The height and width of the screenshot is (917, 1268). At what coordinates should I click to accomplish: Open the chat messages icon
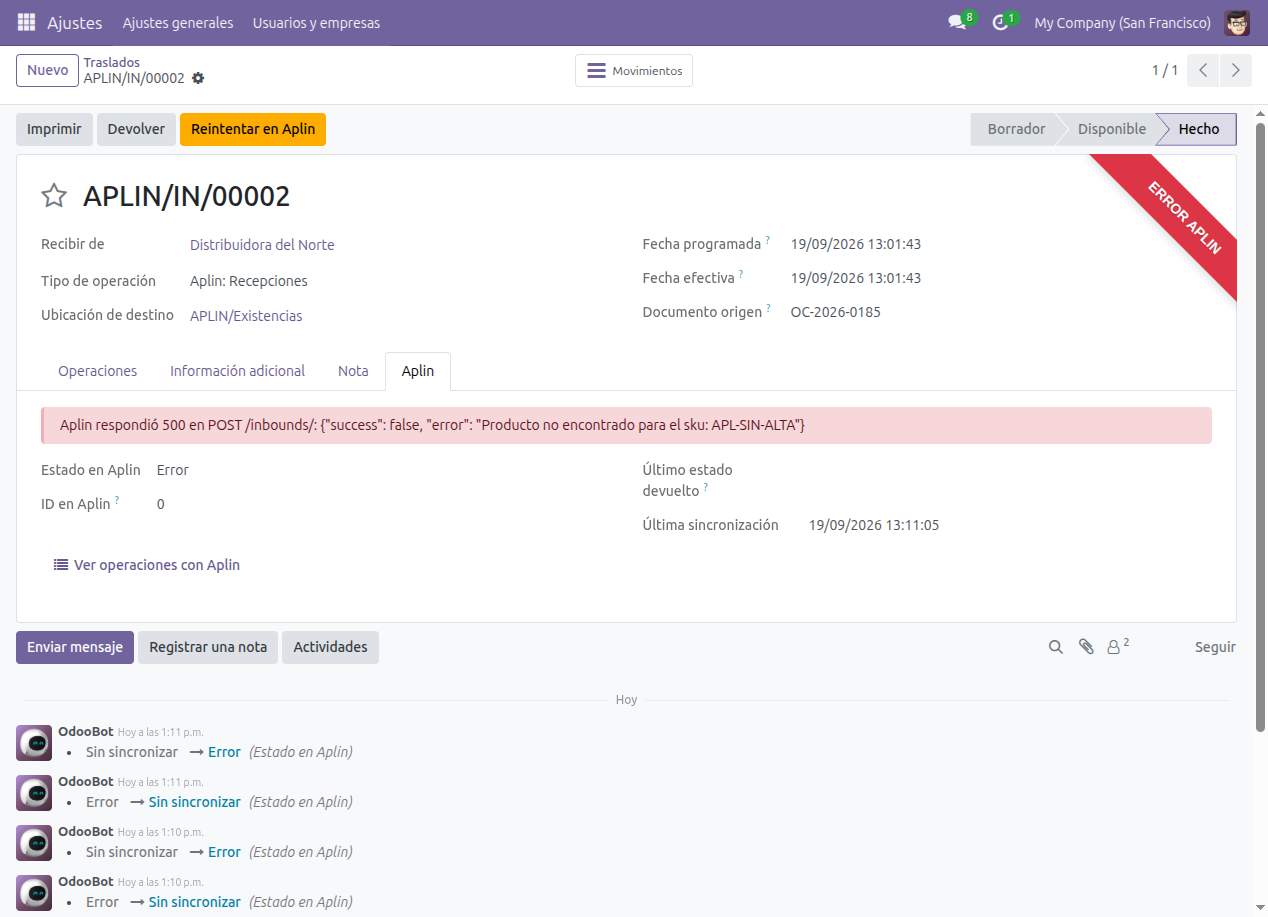pyautogui.click(x=957, y=22)
